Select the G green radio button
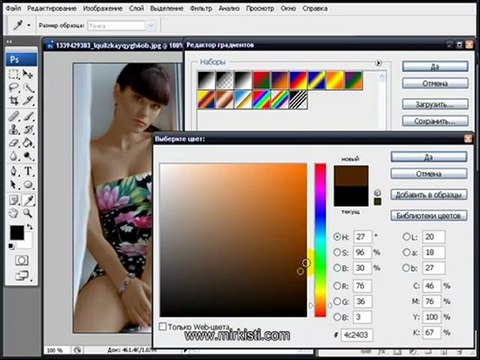 click(337, 301)
